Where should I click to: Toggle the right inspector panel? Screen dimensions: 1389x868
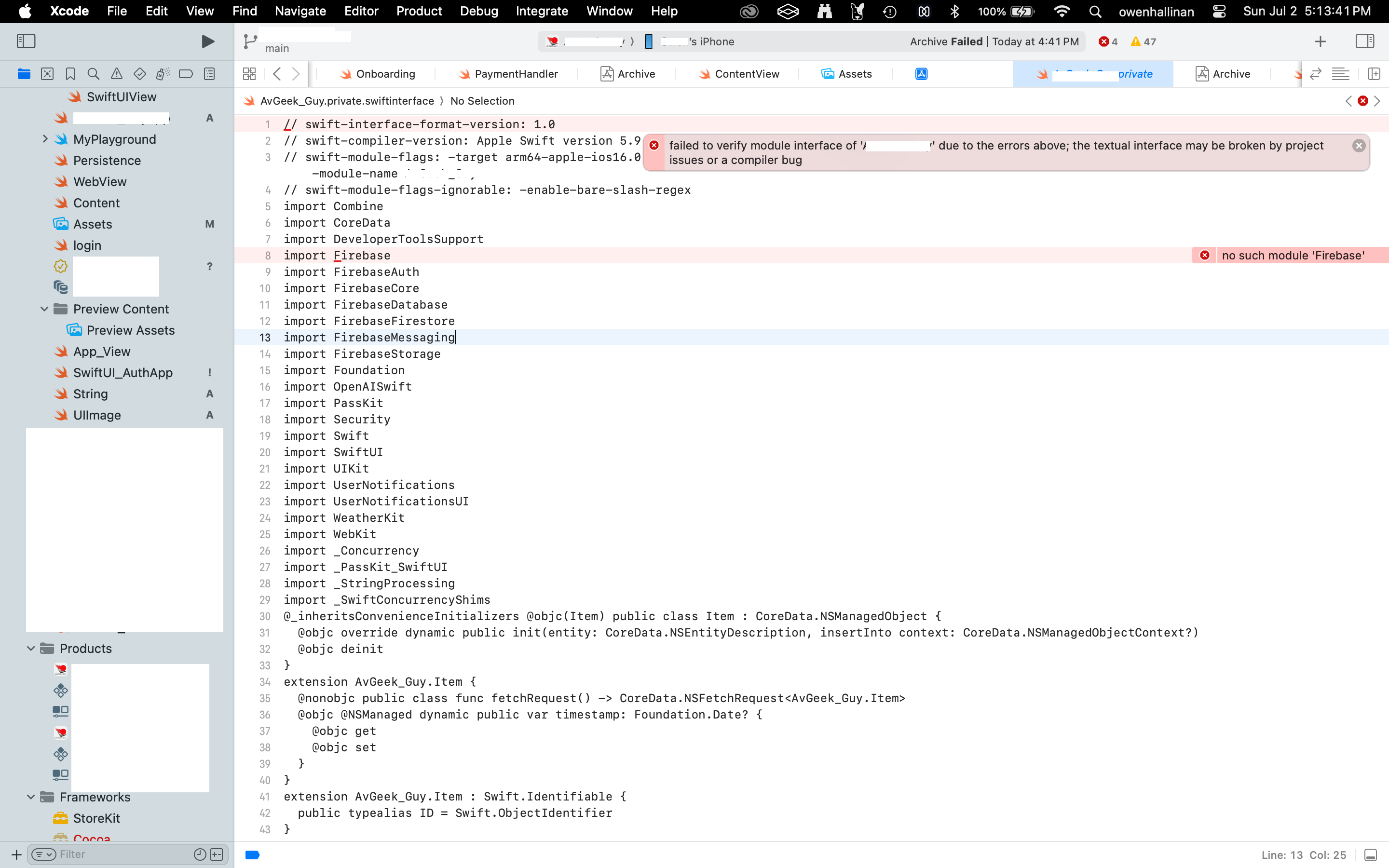1364,41
